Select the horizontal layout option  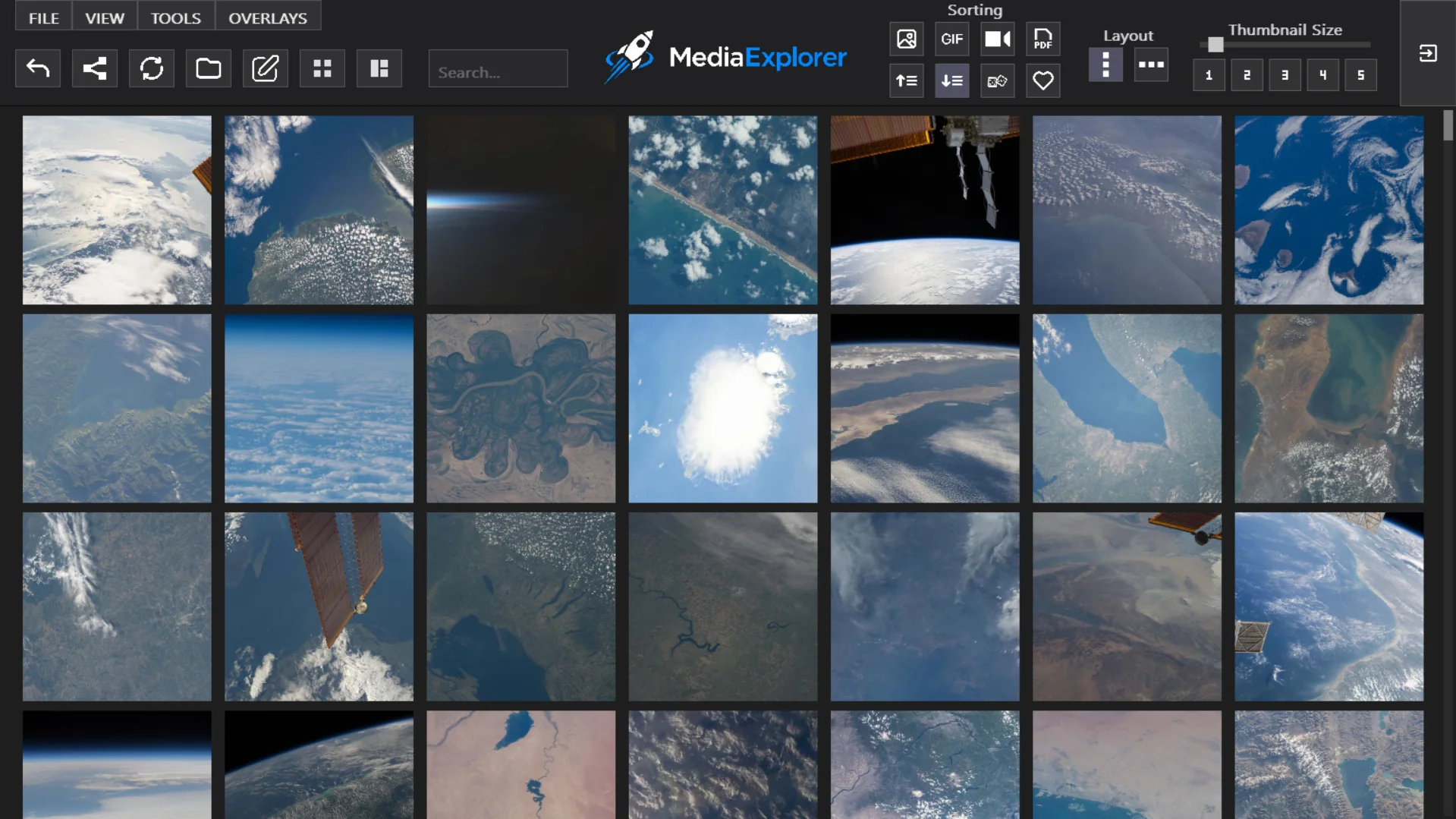[1151, 65]
